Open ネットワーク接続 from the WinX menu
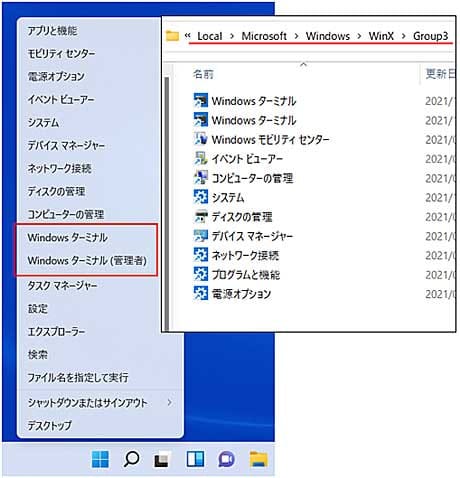The image size is (460, 478). coord(59,168)
